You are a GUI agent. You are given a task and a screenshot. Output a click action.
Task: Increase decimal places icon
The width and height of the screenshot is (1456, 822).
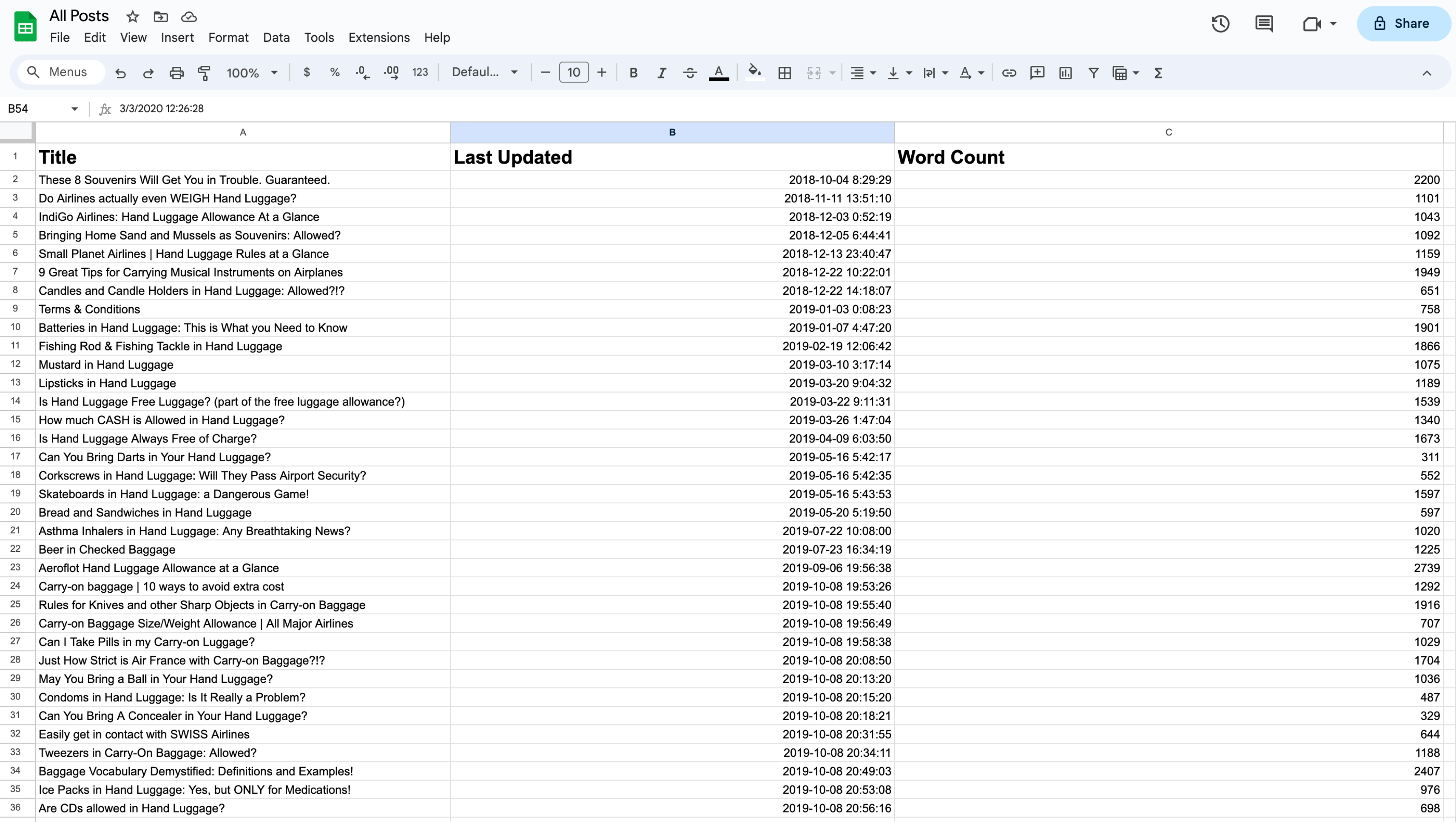point(391,72)
